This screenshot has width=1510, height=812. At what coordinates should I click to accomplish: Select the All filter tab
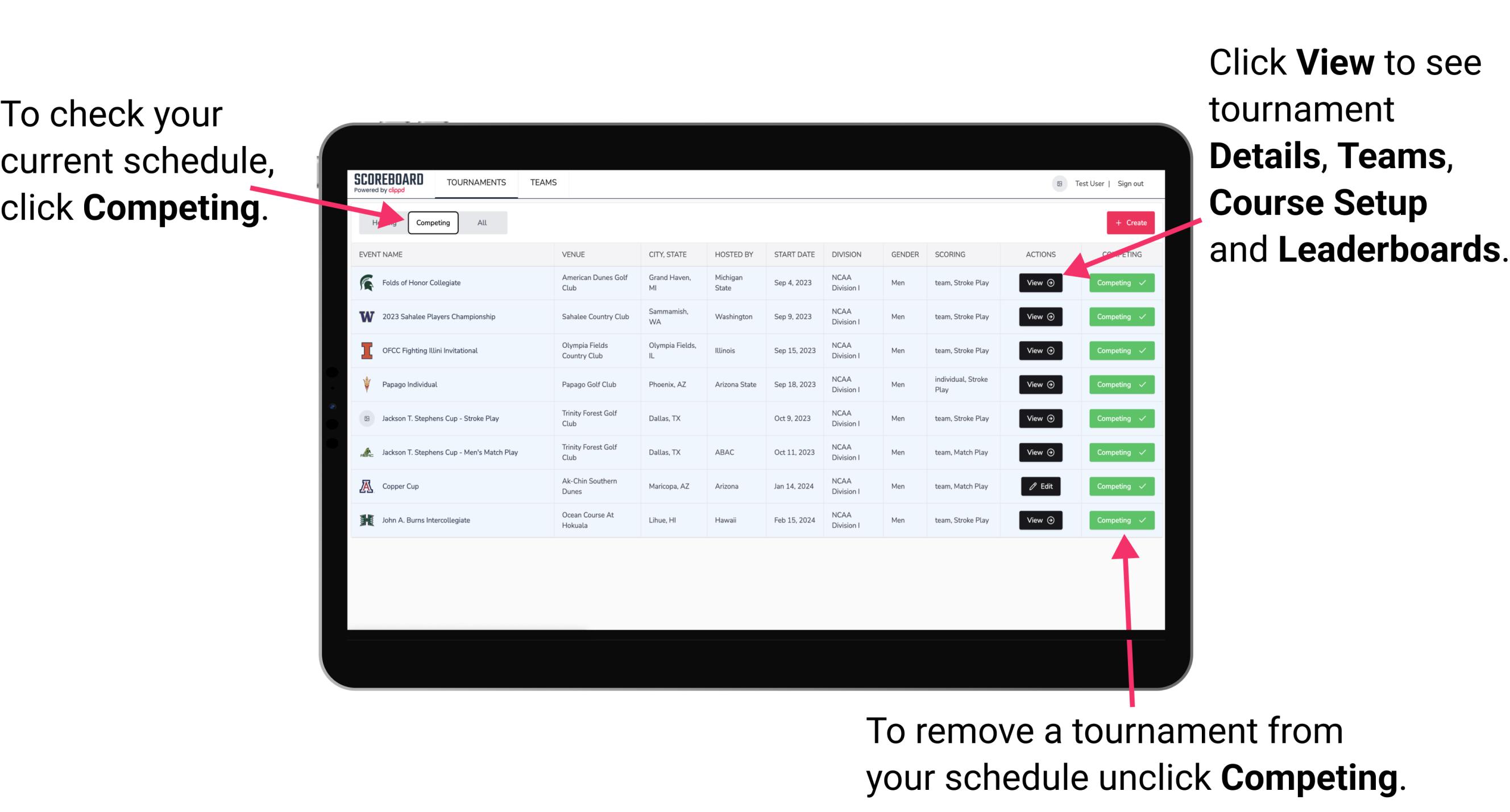point(480,222)
